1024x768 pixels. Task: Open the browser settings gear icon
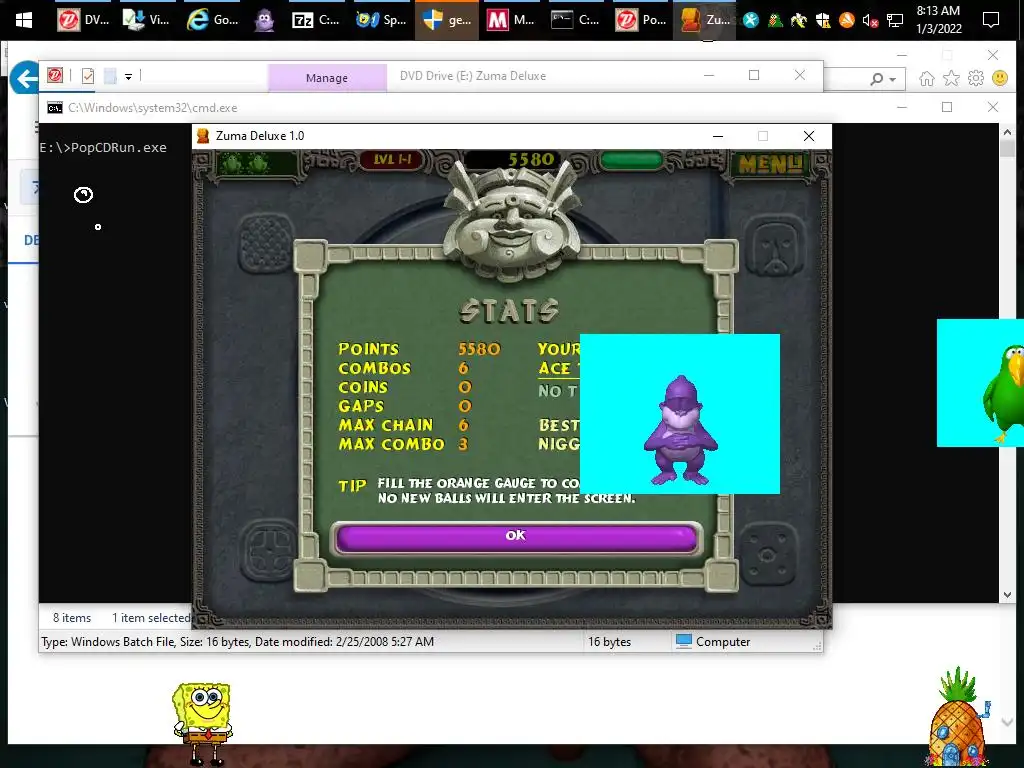pos(976,78)
